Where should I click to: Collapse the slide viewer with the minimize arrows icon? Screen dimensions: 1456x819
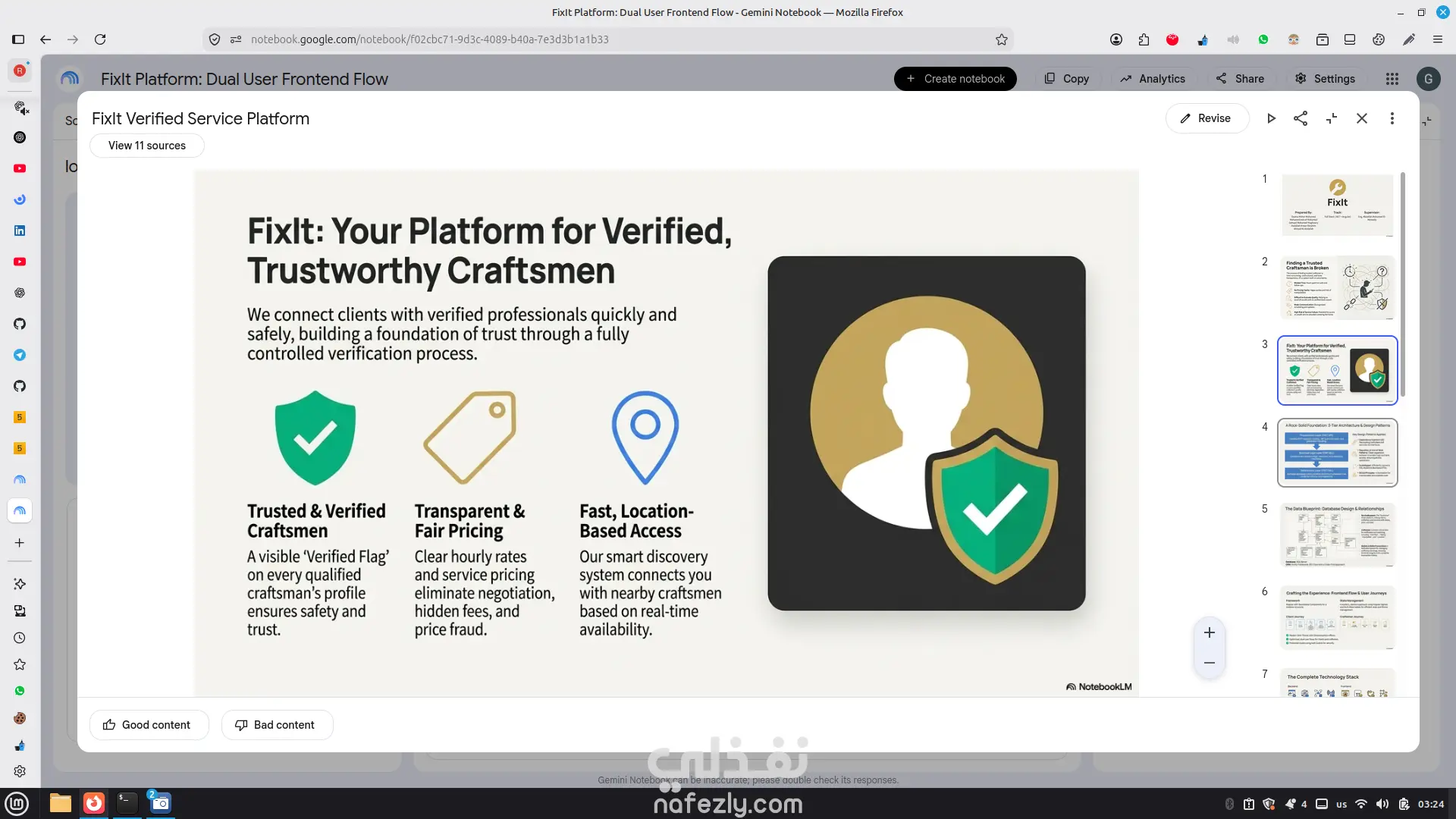pos(1332,118)
